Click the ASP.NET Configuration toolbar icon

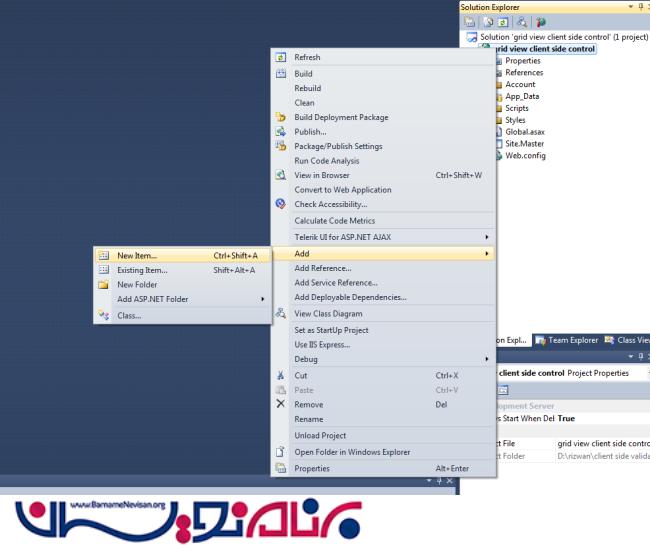(541, 22)
